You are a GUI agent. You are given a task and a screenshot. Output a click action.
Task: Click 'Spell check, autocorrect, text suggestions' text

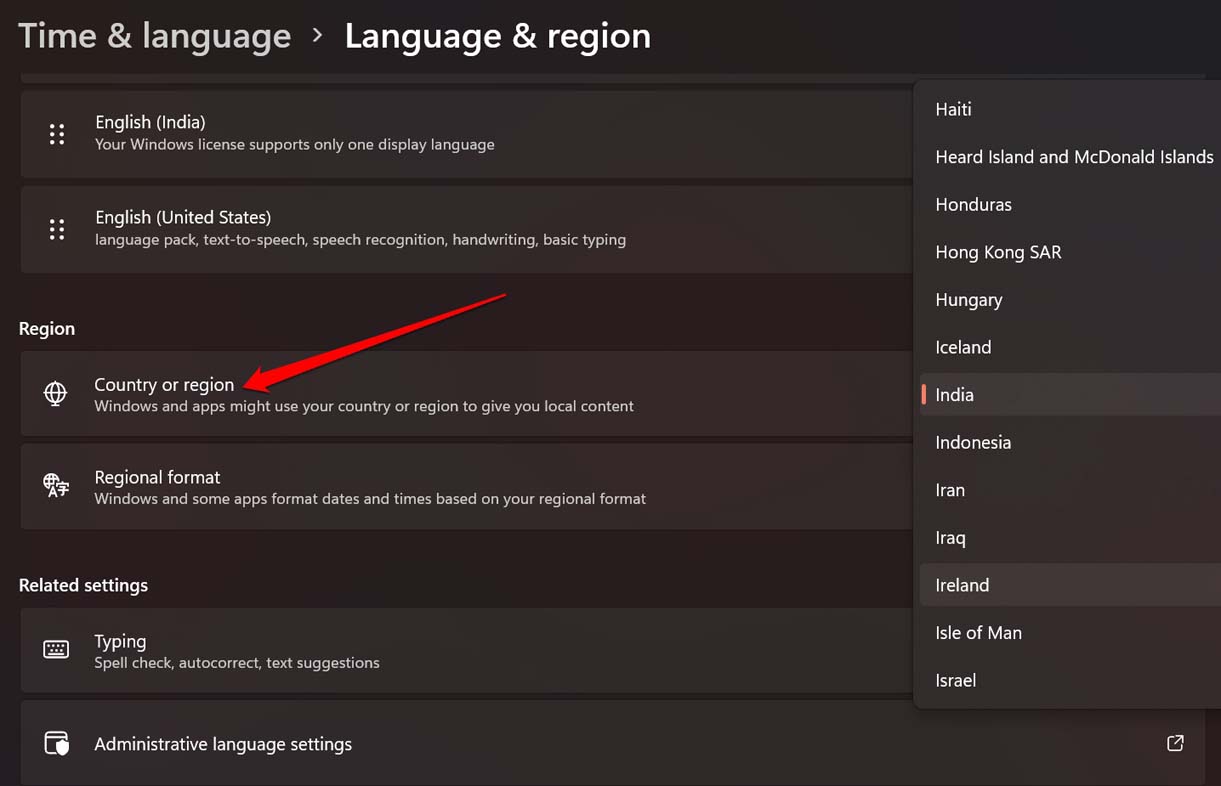[x=237, y=662]
